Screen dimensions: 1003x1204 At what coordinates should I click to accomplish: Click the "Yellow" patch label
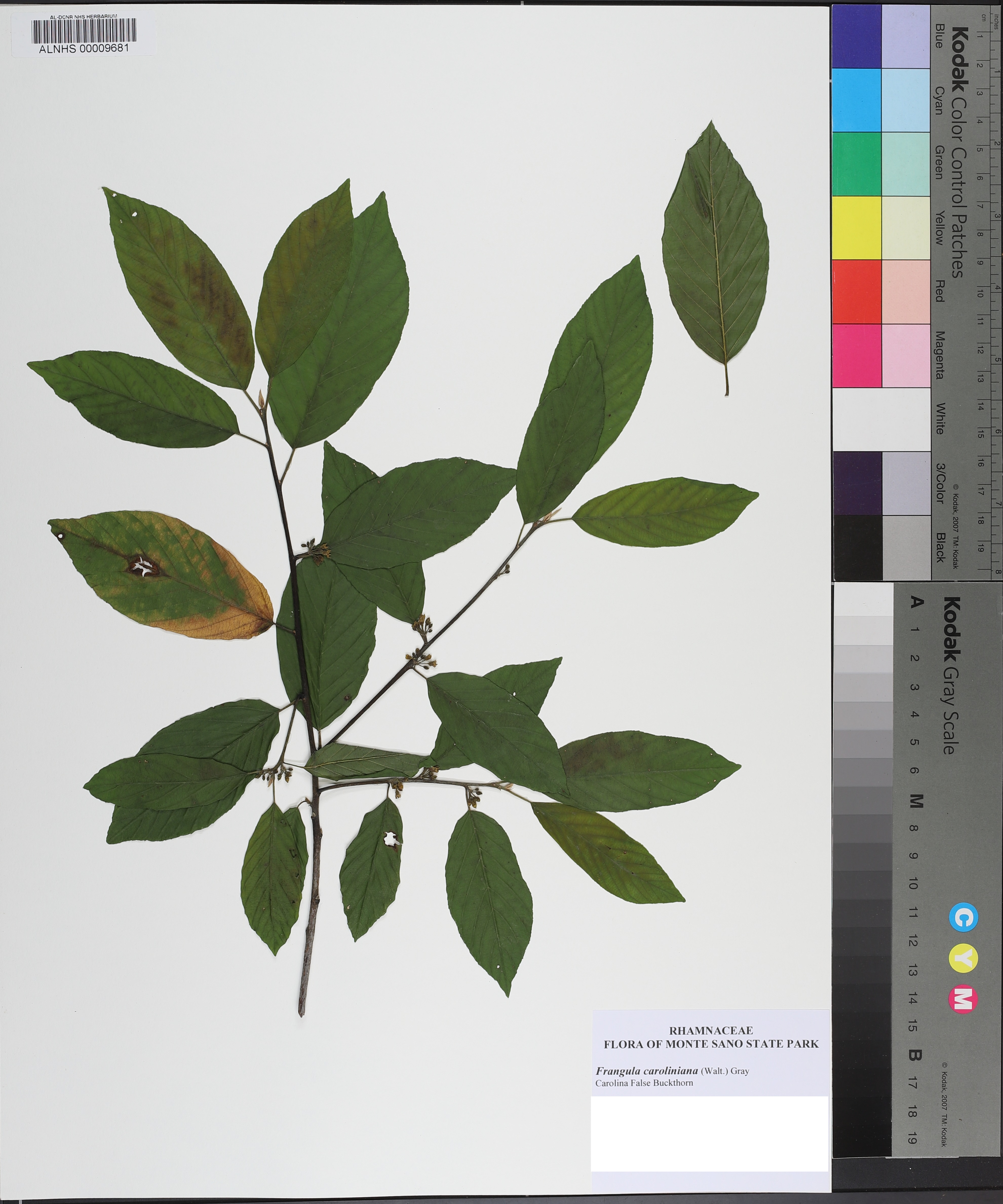coord(939,228)
